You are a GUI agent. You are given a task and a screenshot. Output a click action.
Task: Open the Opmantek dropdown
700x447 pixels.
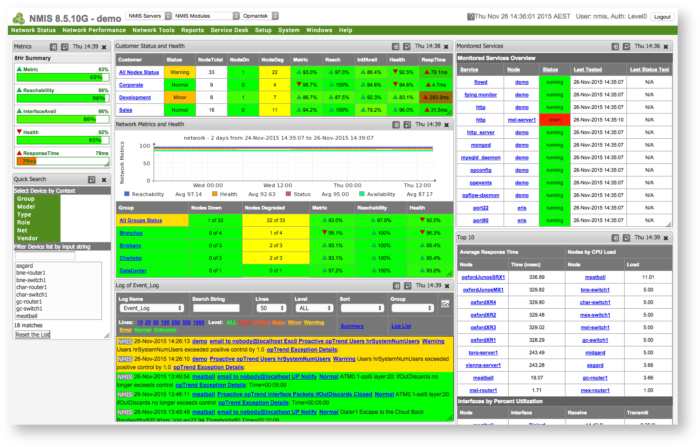(x=260, y=16)
